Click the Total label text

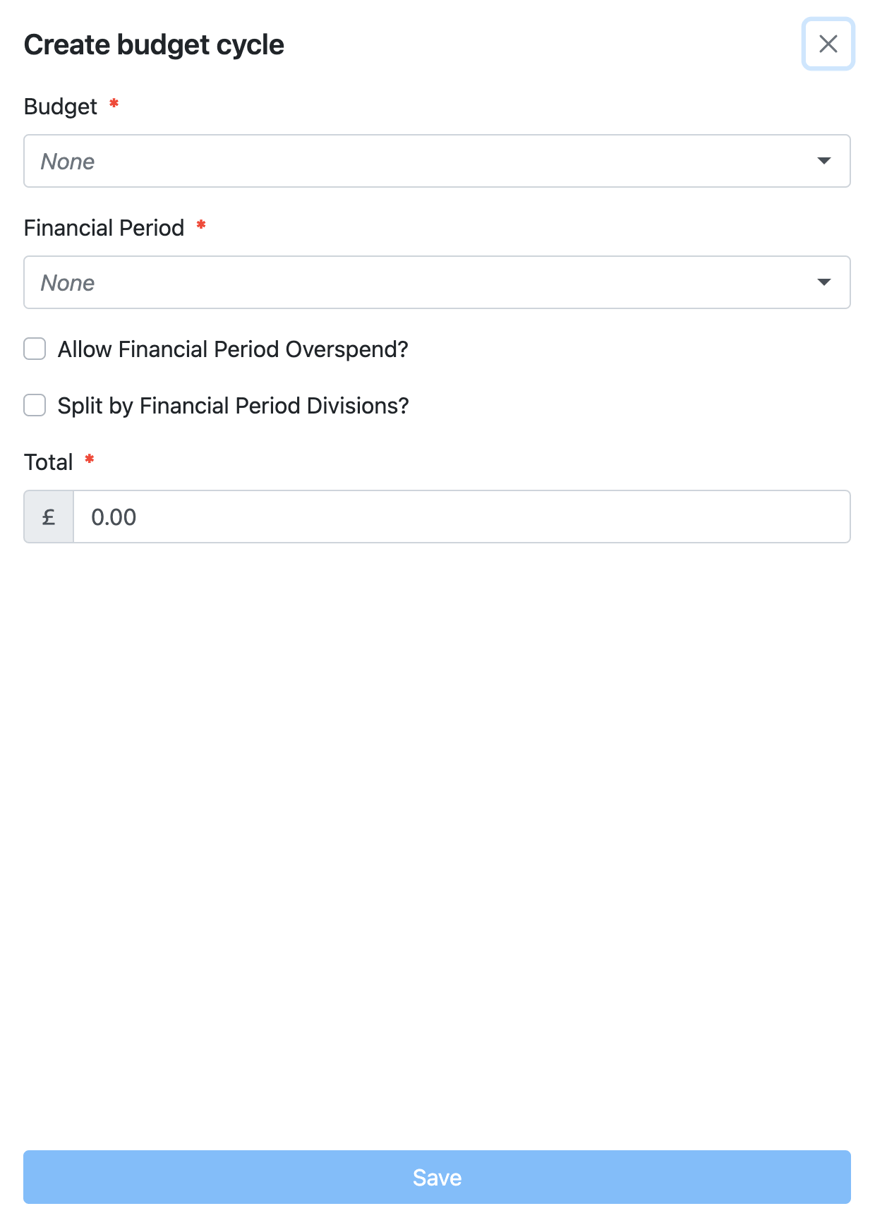click(x=48, y=461)
